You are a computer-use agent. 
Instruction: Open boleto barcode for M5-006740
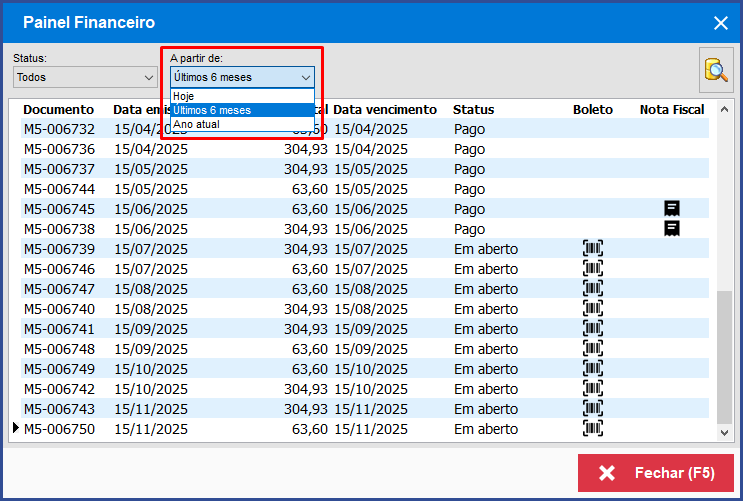click(593, 309)
